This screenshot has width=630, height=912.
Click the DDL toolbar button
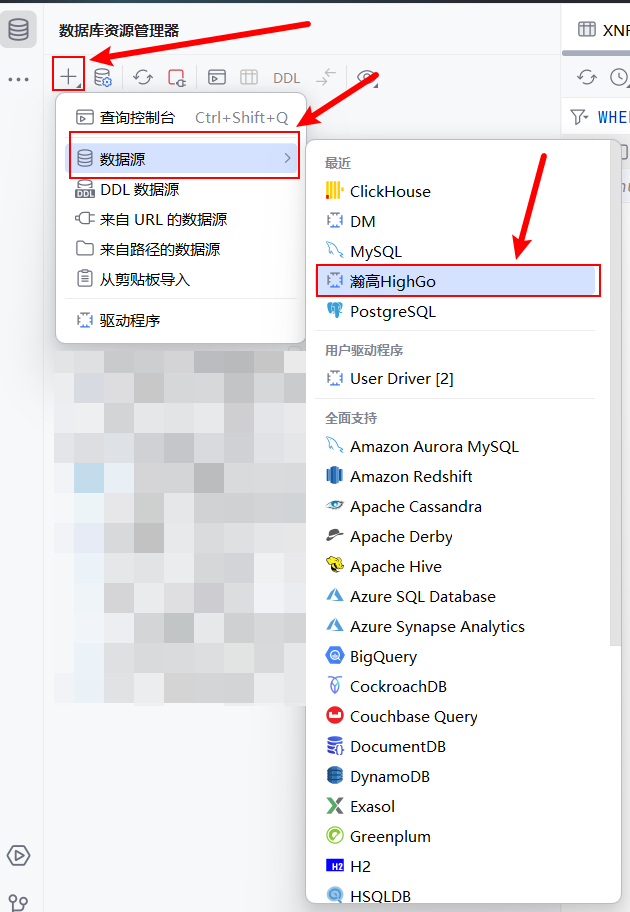pyautogui.click(x=286, y=78)
